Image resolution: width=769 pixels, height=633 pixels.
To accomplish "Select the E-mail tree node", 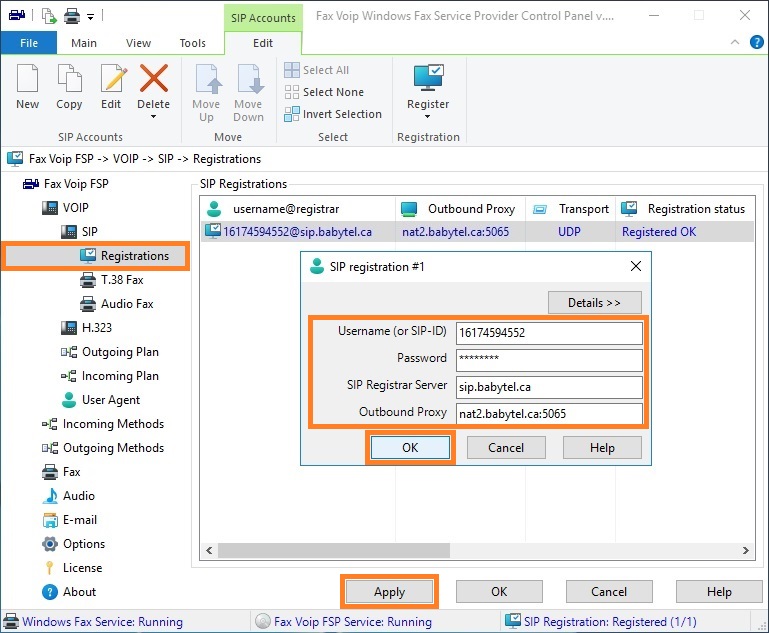I will [70, 520].
